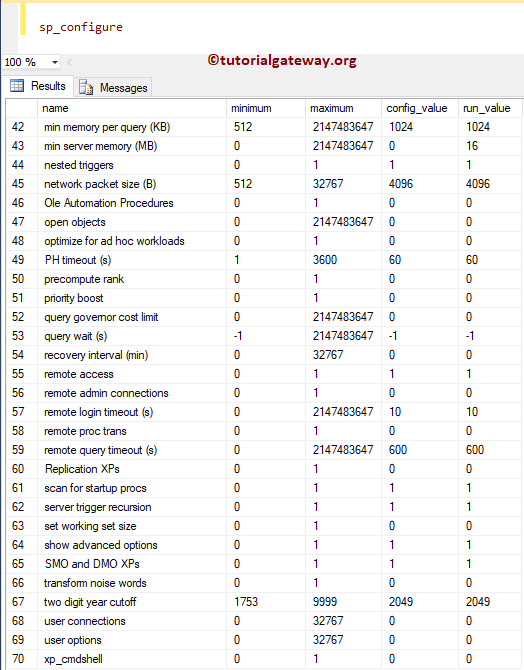
Task: Click the 'user options' cell
Action: pyautogui.click(x=132, y=640)
